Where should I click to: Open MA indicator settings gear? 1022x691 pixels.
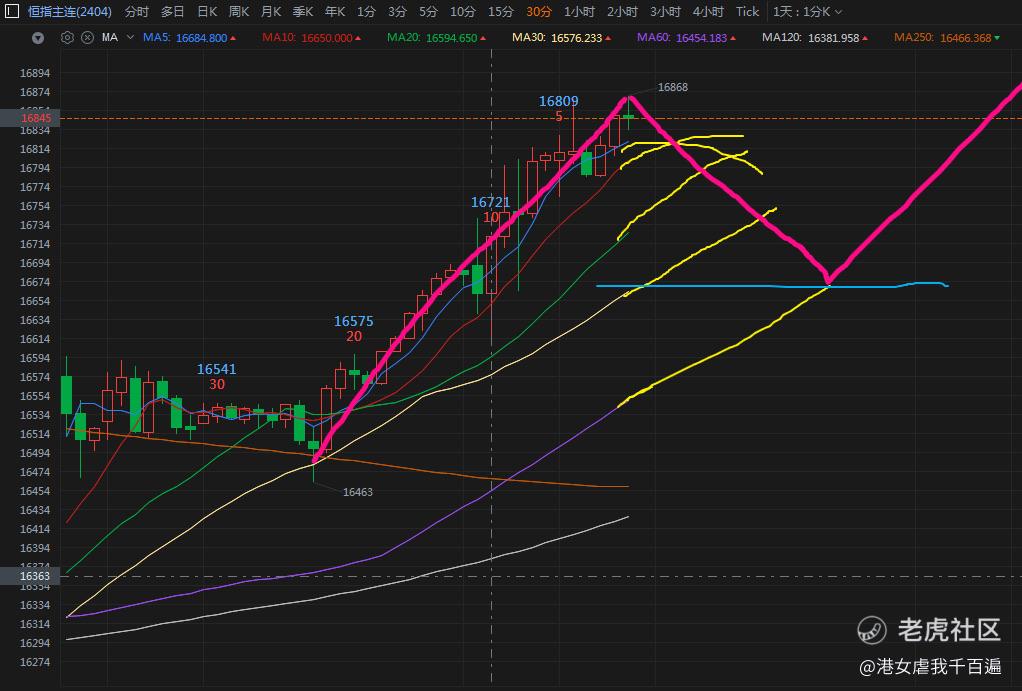coord(67,38)
